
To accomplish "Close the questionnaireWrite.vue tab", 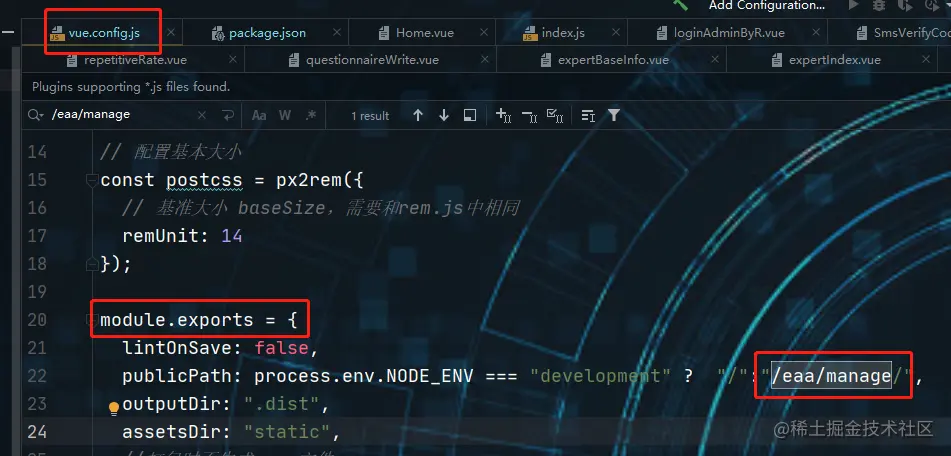I will [484, 60].
